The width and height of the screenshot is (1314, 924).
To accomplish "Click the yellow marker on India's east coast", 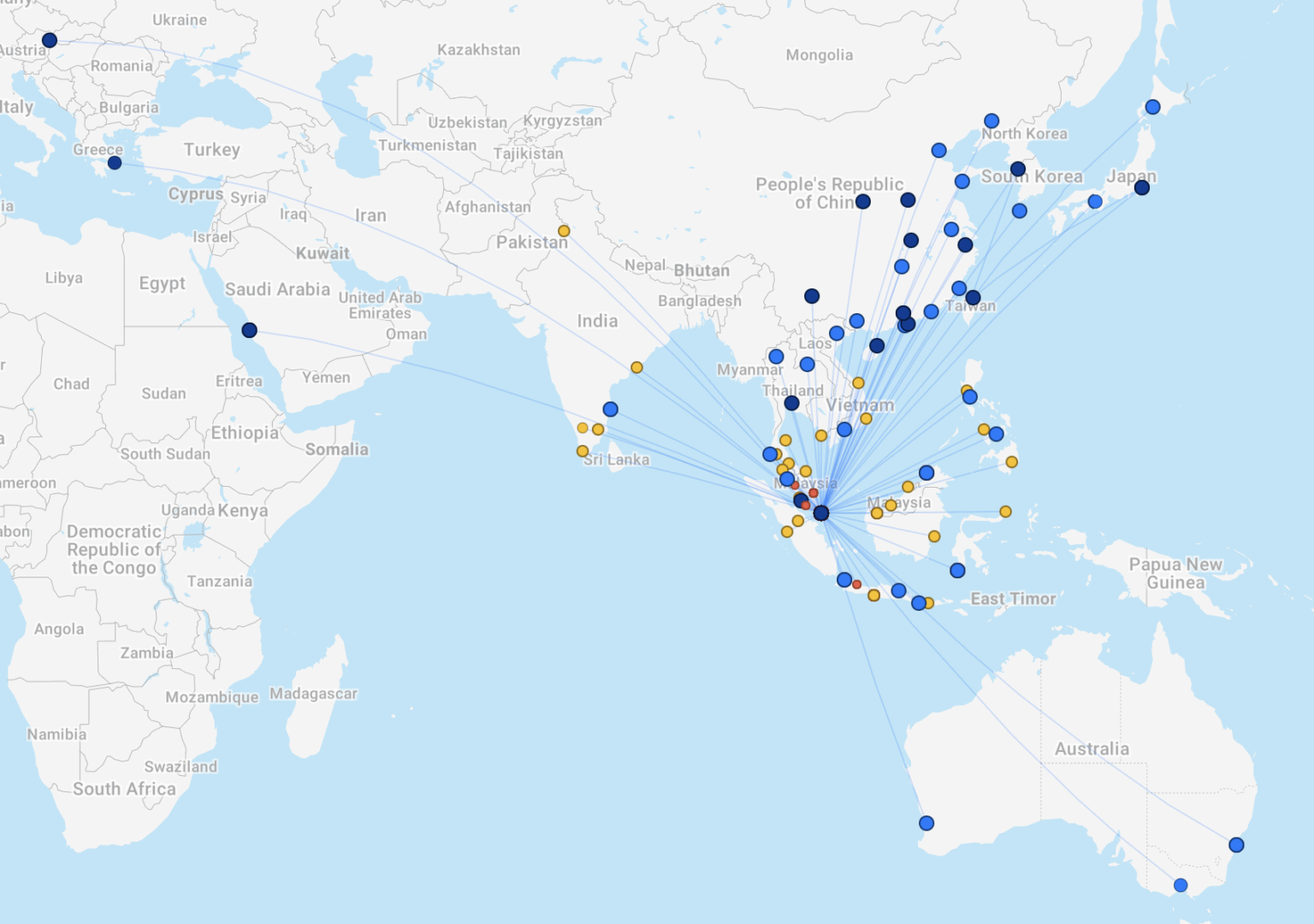I will pyautogui.click(x=636, y=367).
